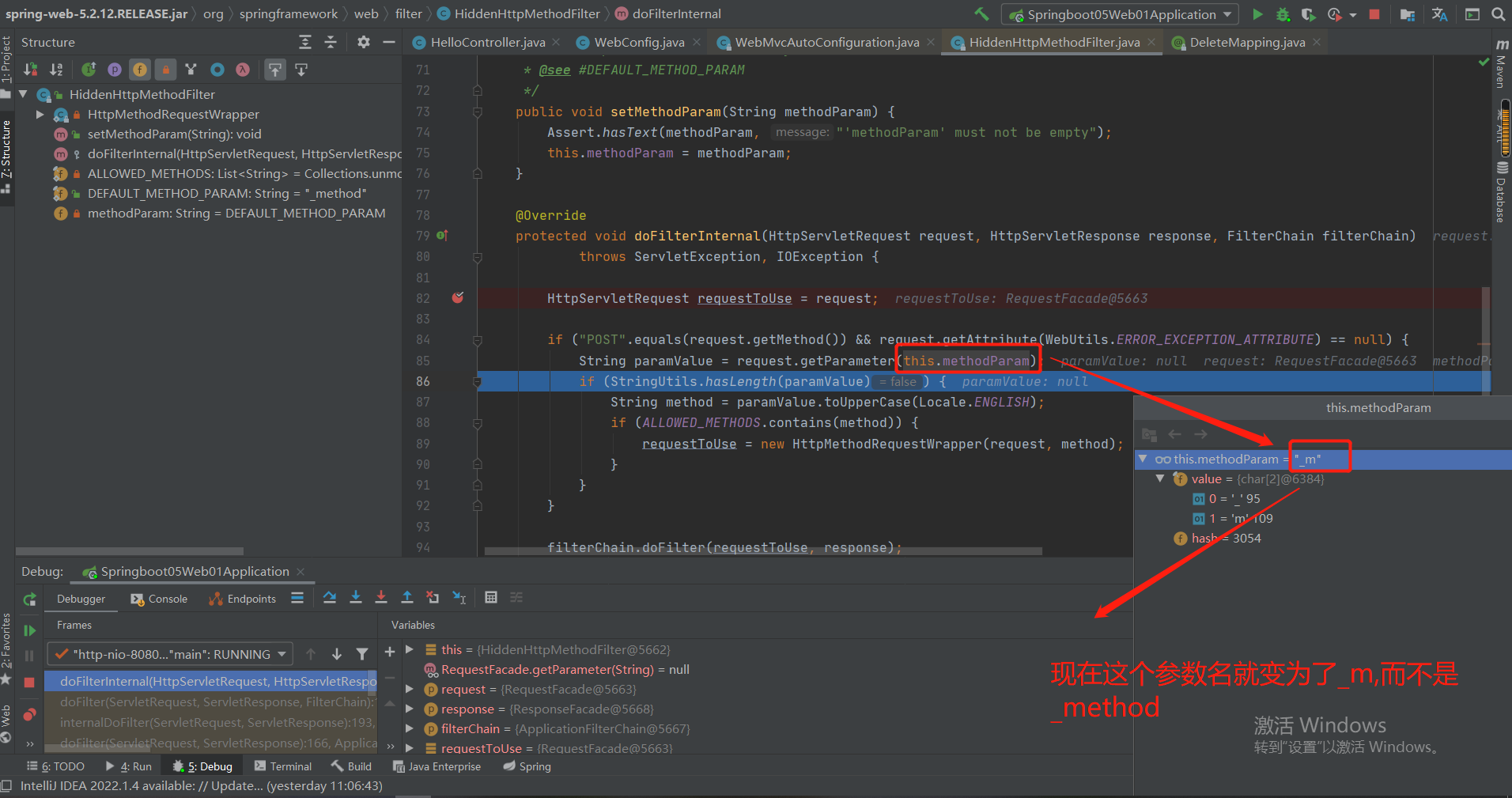Run Springboot05Web01Application with green play icon
The image size is (1512, 798).
[1258, 14]
